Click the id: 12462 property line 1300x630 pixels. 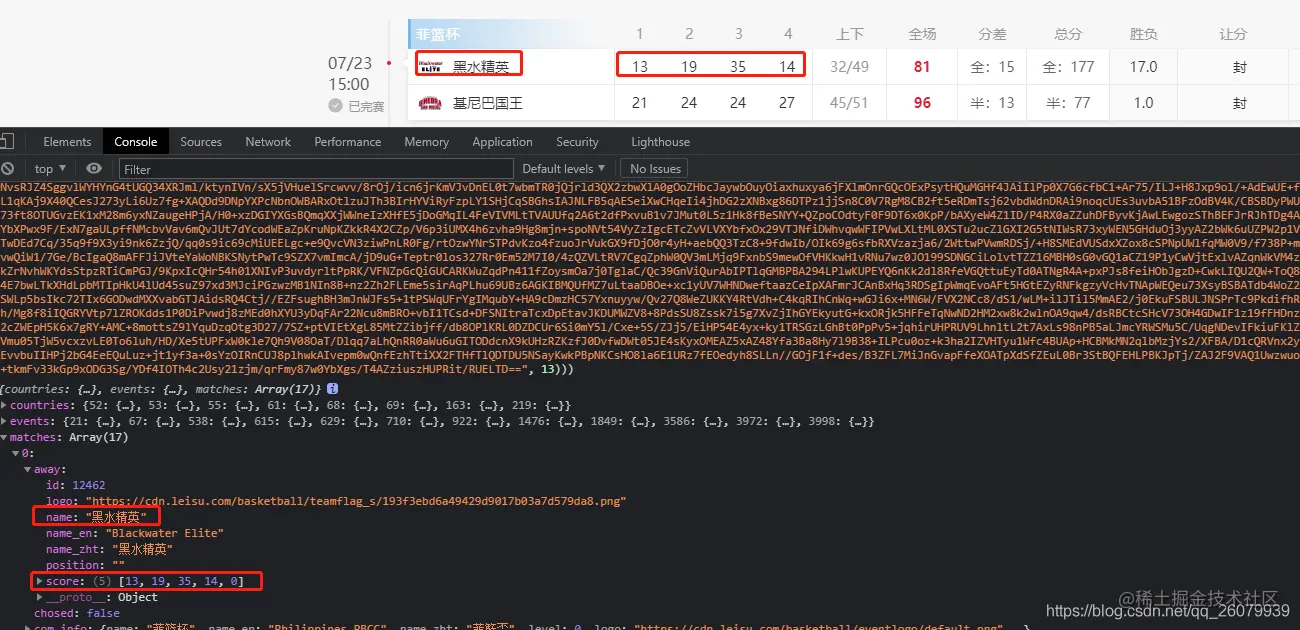[x=75, y=485]
